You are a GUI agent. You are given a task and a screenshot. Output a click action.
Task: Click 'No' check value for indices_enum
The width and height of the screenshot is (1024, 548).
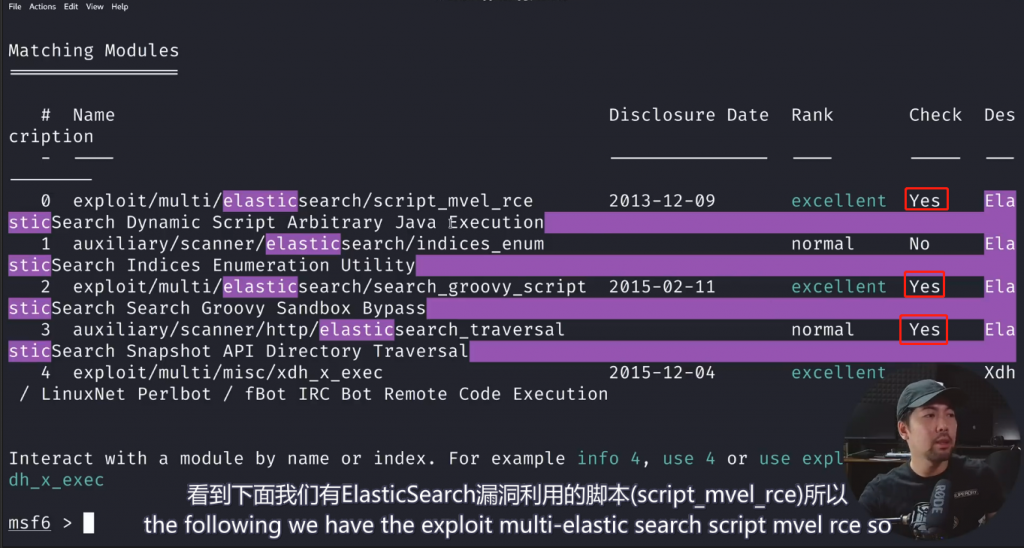click(x=920, y=244)
